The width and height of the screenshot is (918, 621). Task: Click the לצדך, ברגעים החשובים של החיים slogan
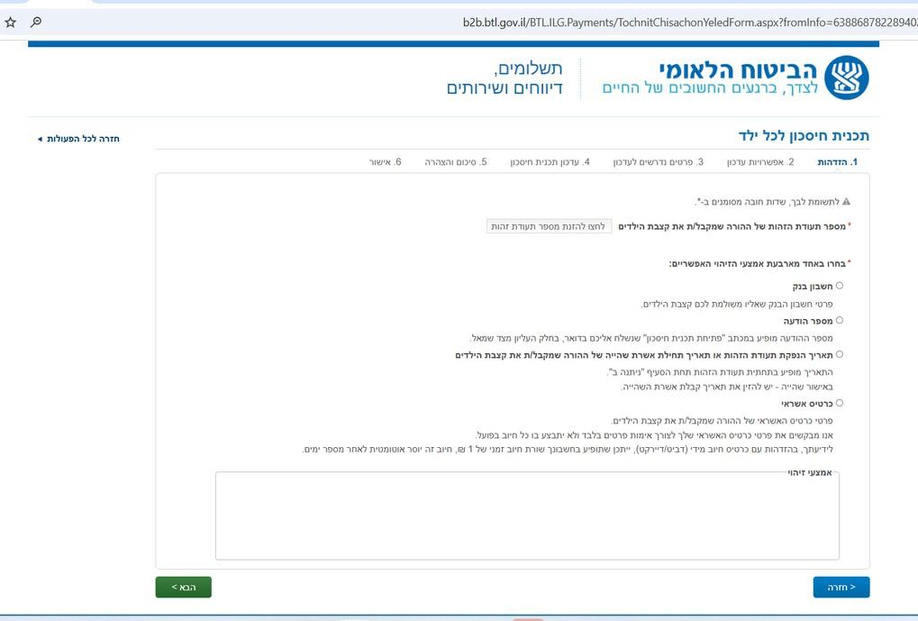[710, 88]
